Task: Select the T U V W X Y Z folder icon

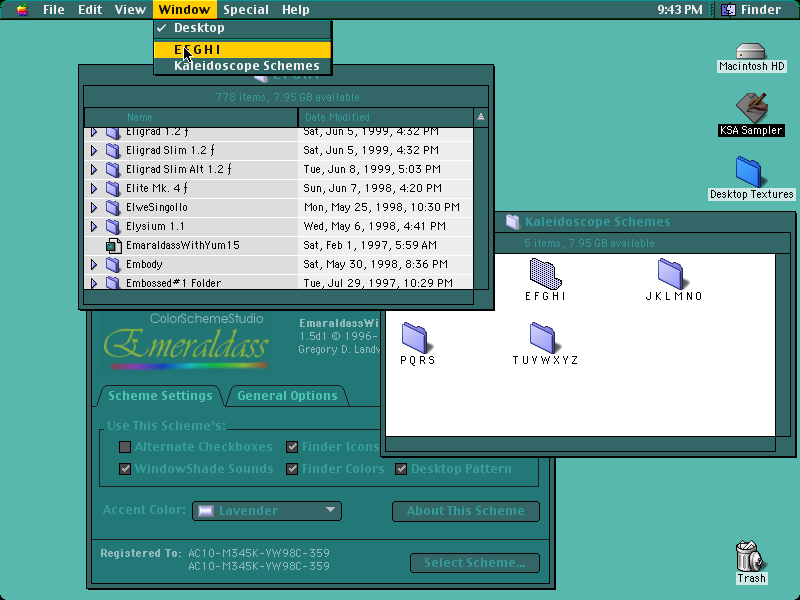Action: (x=543, y=338)
